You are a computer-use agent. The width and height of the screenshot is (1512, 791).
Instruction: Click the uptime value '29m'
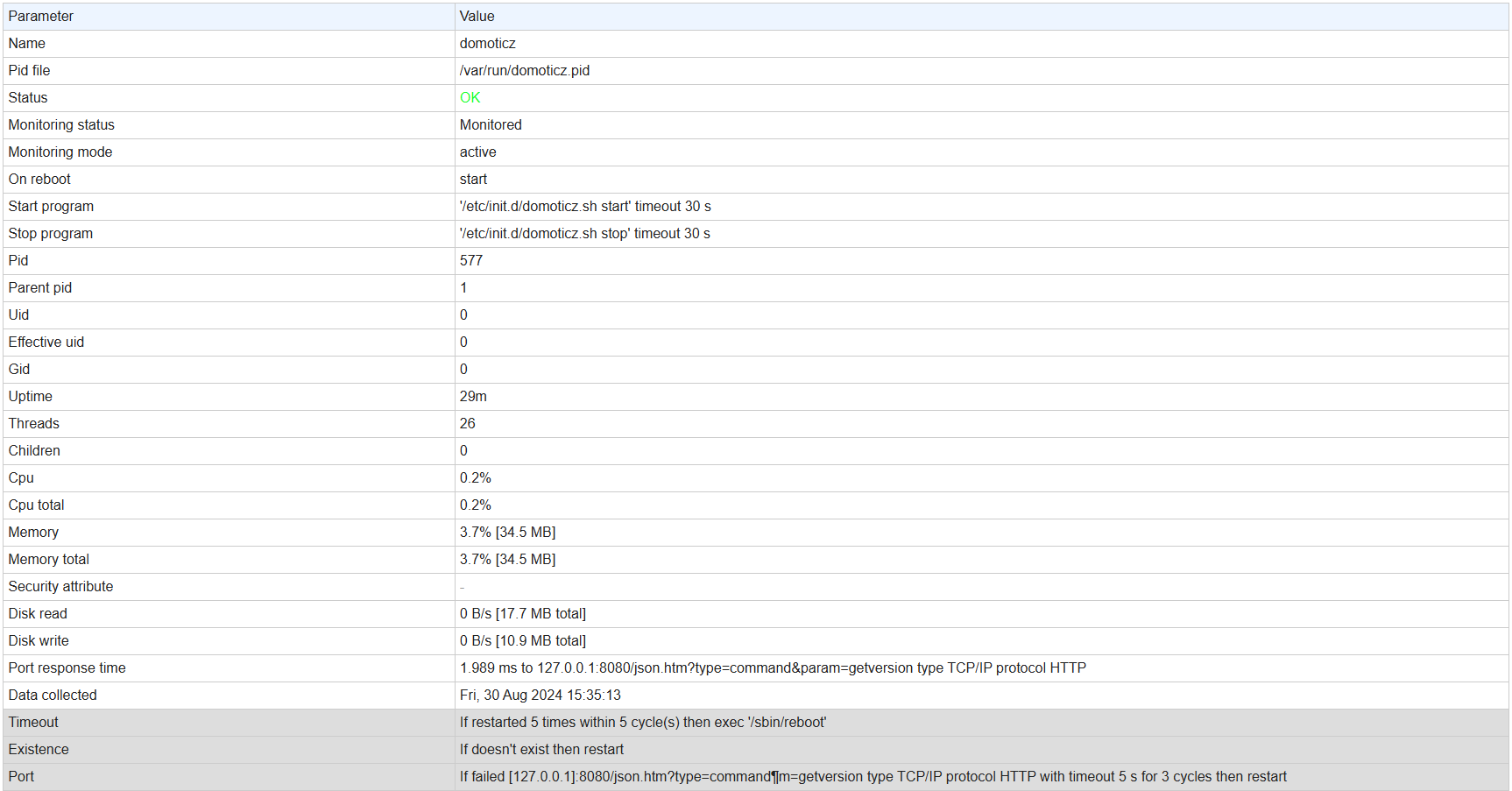[x=473, y=397]
